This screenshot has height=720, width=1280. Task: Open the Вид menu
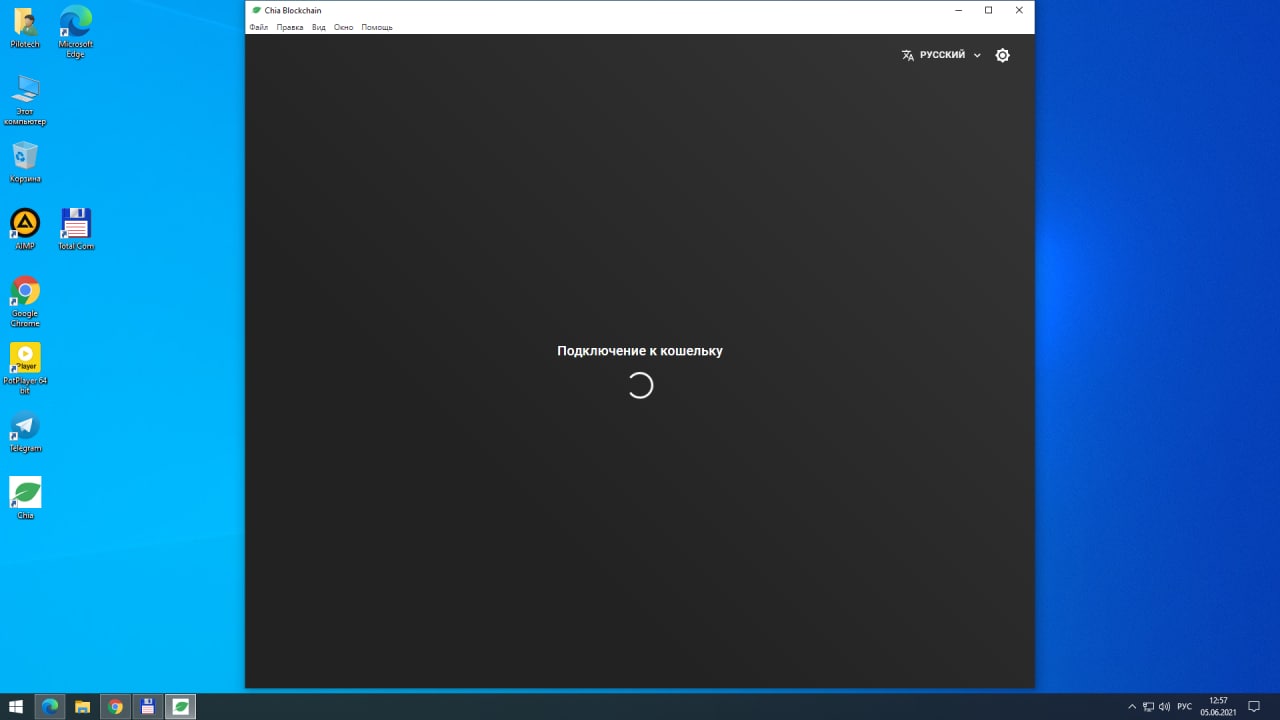(x=318, y=27)
